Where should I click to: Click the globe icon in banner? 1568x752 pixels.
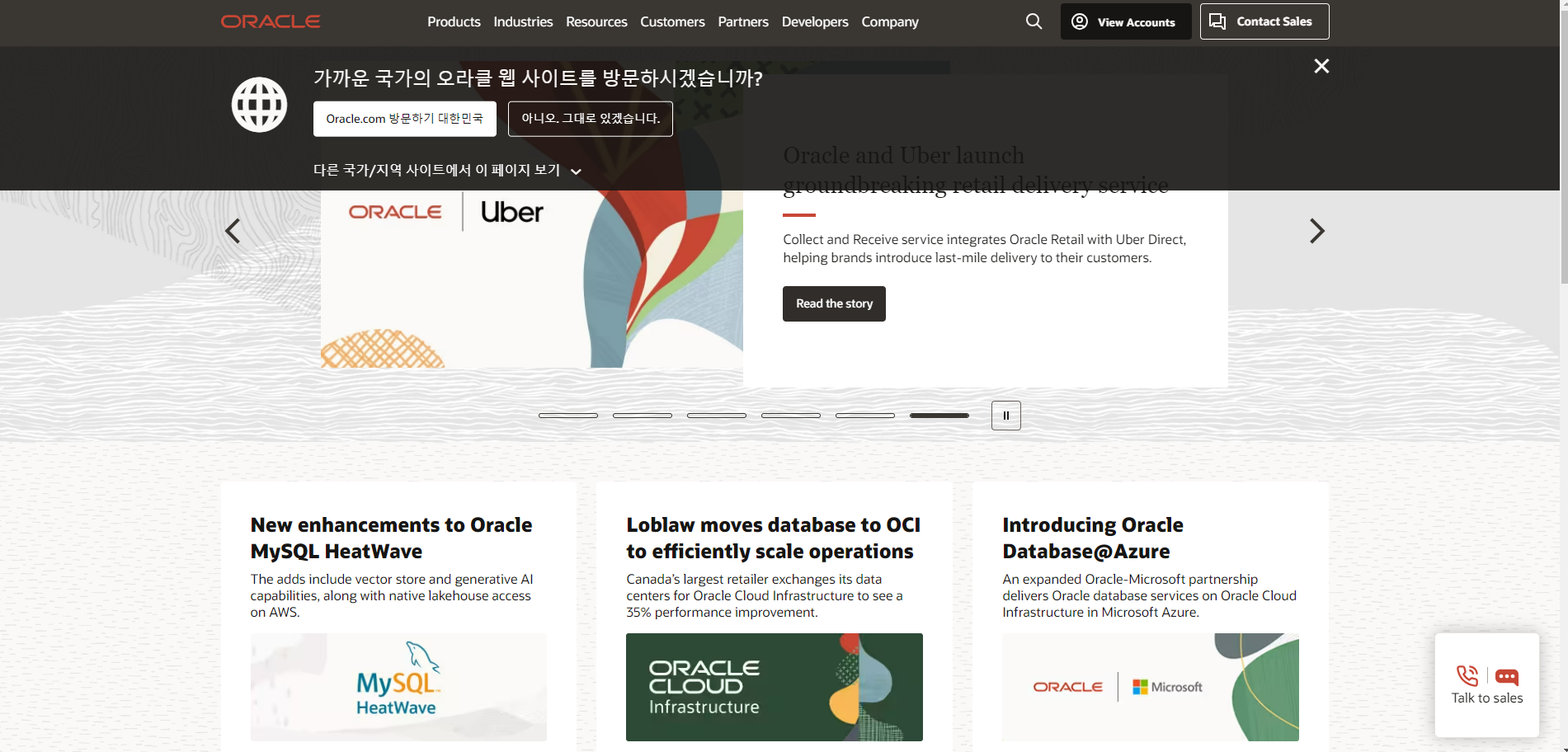(259, 105)
